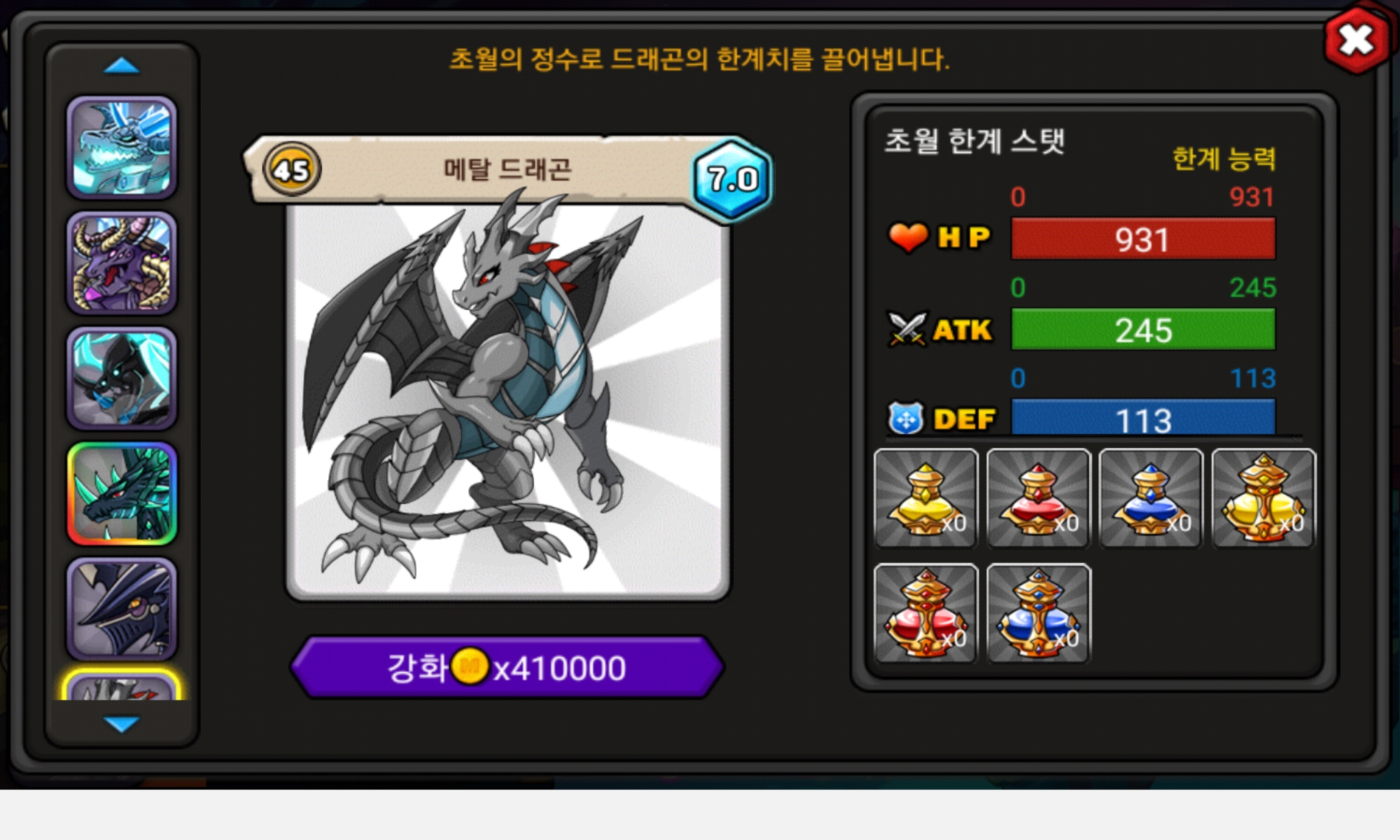The image size is (1400, 840).
Task: Click the green ATK 245 bar
Action: tap(1143, 329)
